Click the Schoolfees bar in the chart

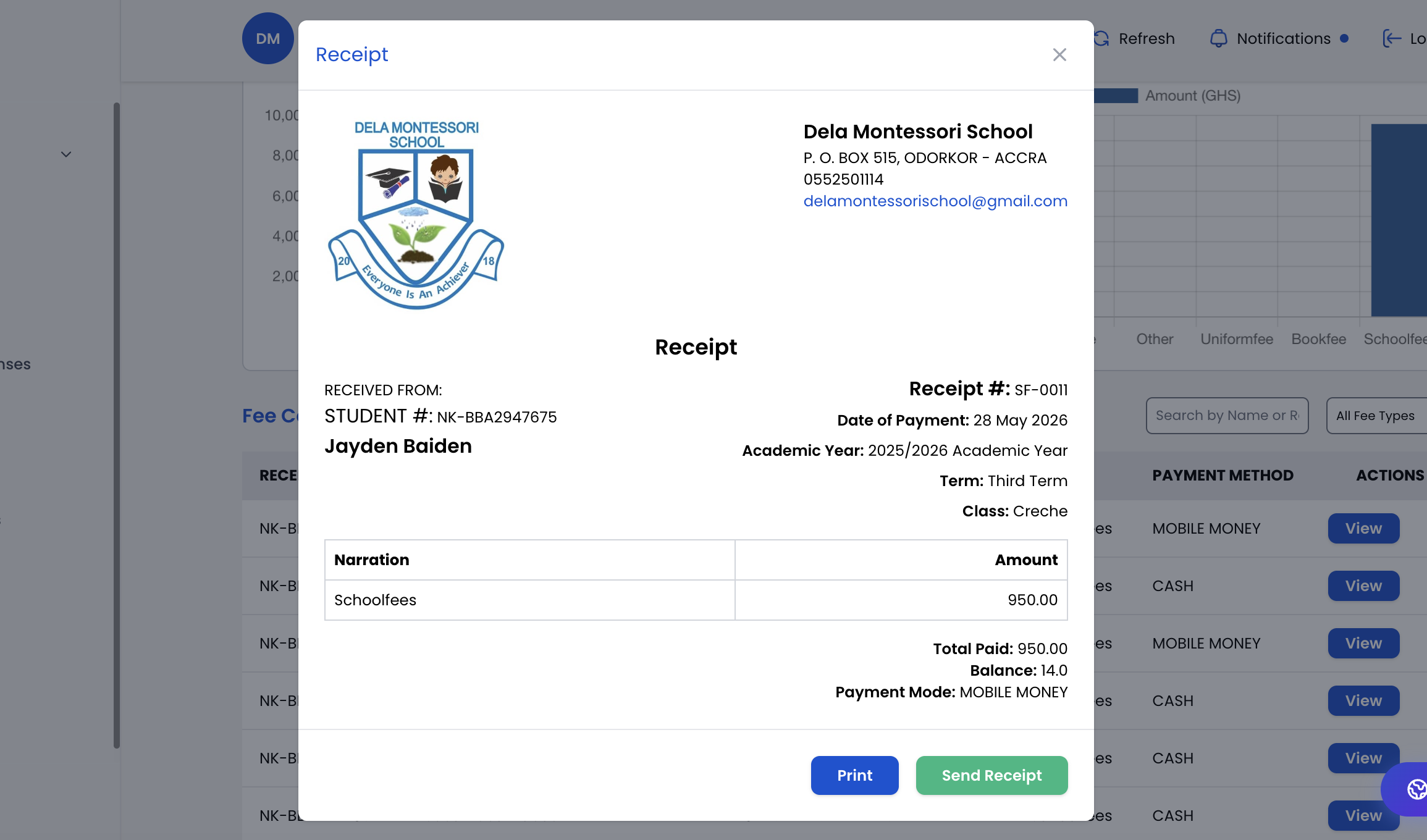[1399, 220]
